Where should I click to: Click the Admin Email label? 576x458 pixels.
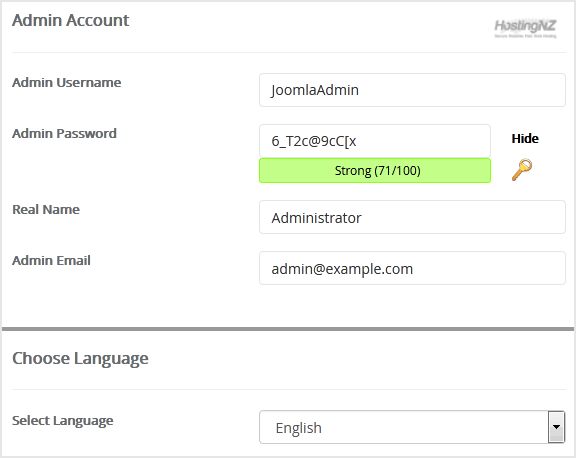[x=51, y=260]
